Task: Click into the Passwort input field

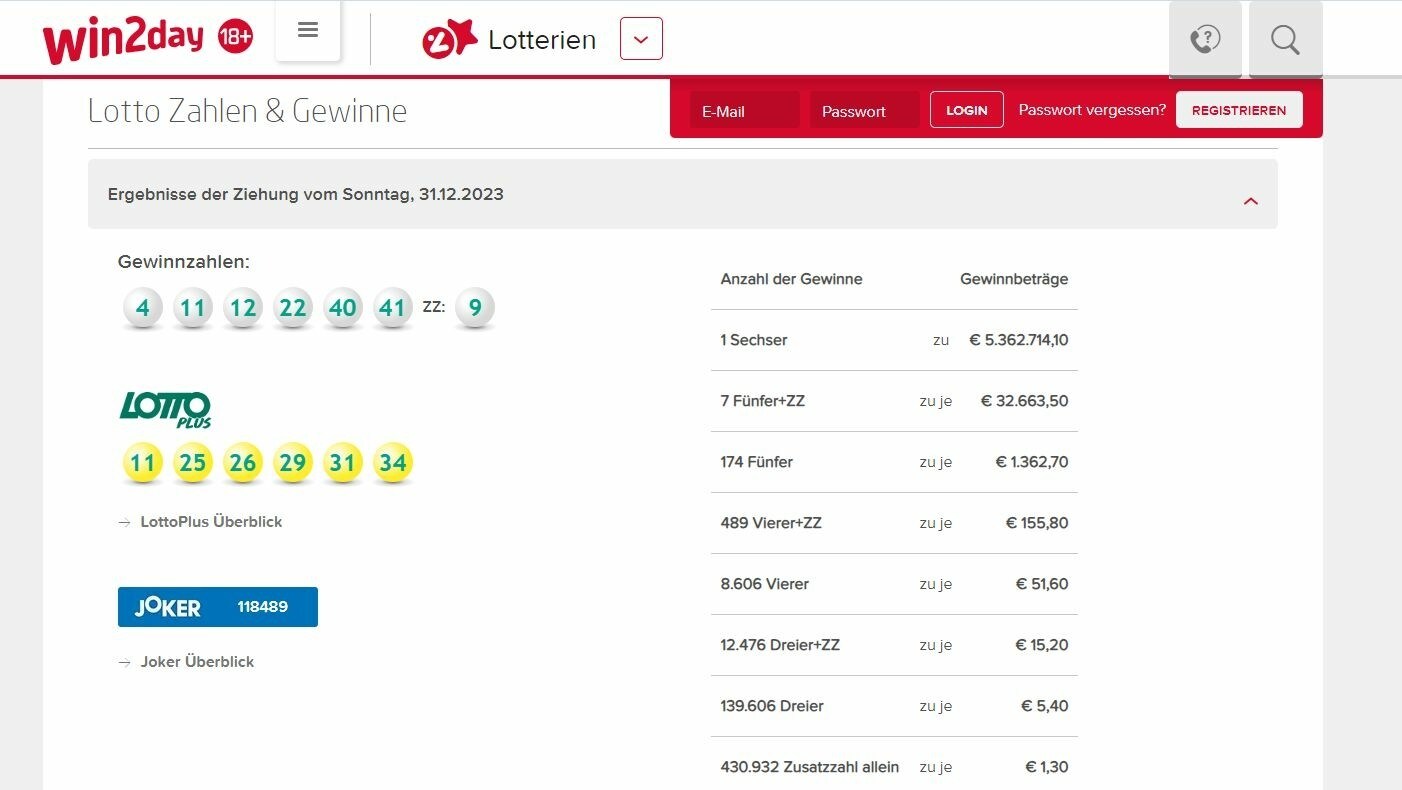Action: click(x=864, y=110)
